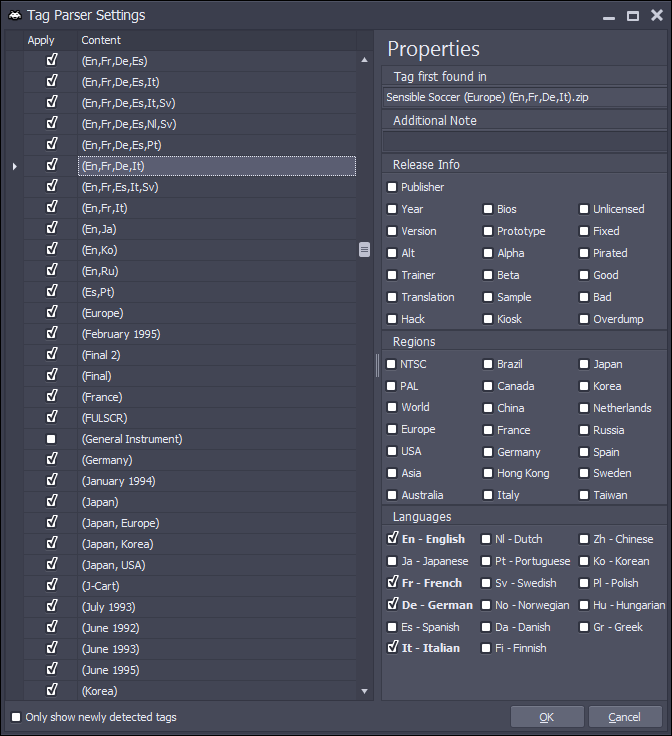Check the Apply box for (General Instrument)
The height and width of the screenshot is (736, 672).
tap(51, 439)
